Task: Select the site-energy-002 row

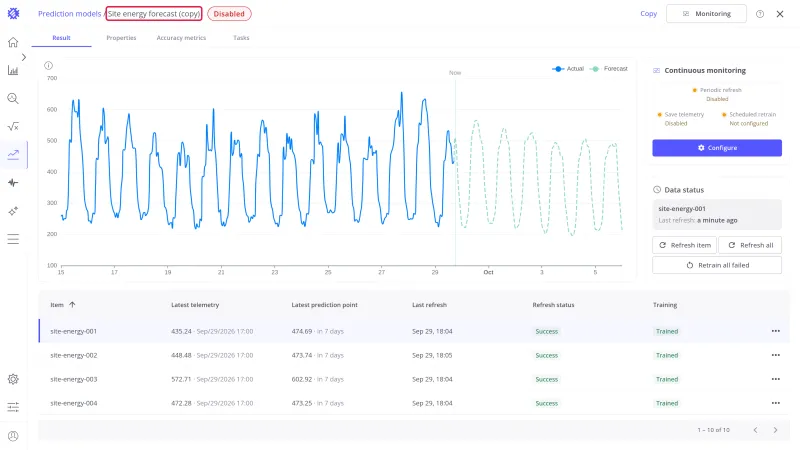Action: [x=414, y=355]
